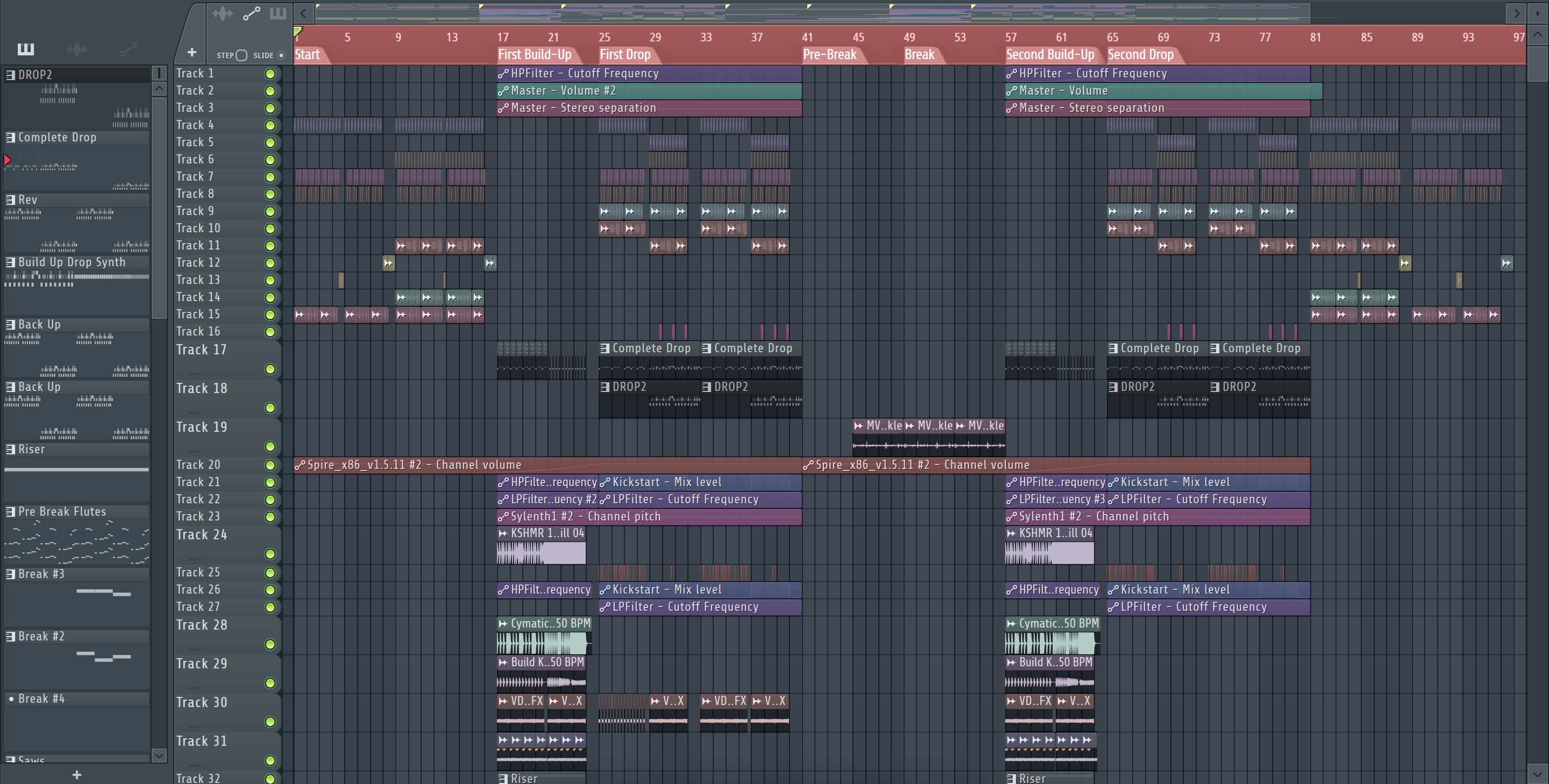Click the playlist options button at top-right corner
Image resolution: width=1549 pixels, height=784 pixels.
click(1538, 13)
